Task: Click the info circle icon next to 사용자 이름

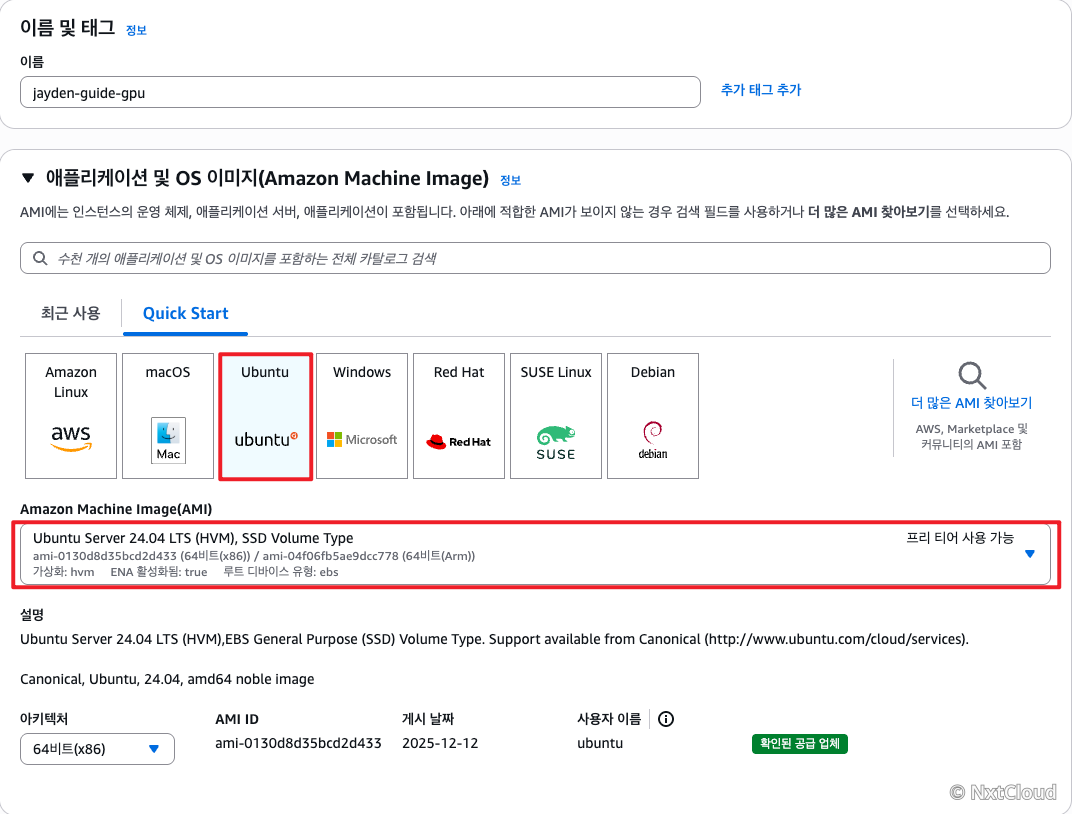Action: (x=666, y=719)
